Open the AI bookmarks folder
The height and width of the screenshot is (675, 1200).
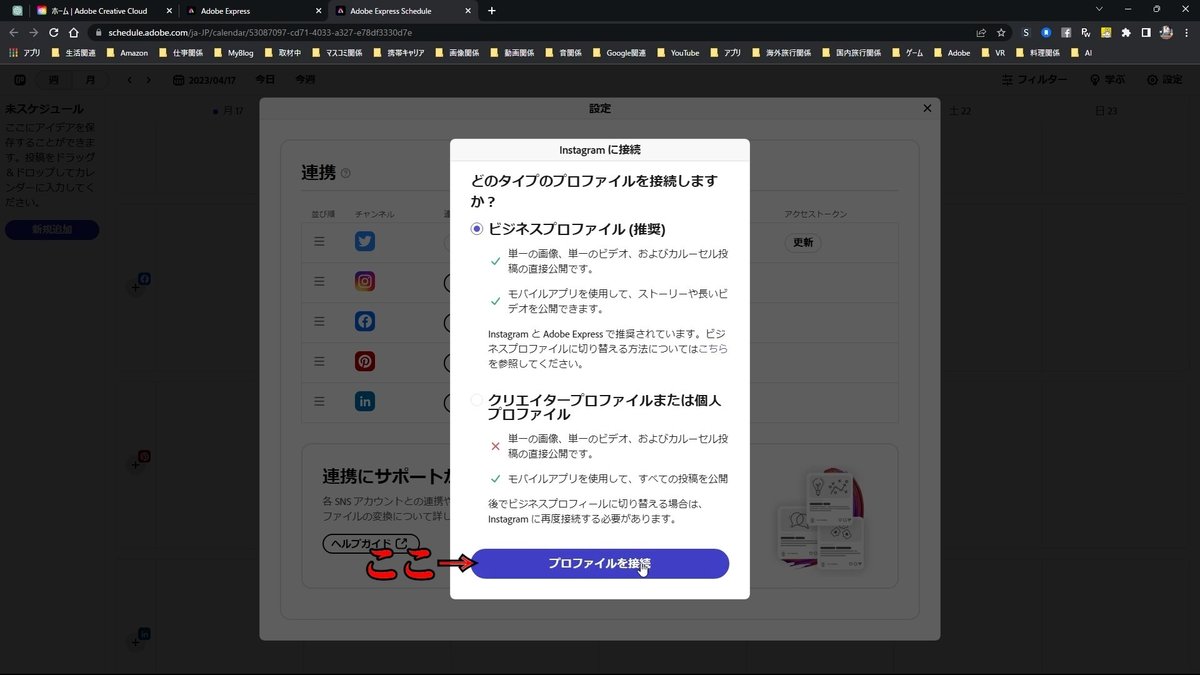pos(1080,52)
